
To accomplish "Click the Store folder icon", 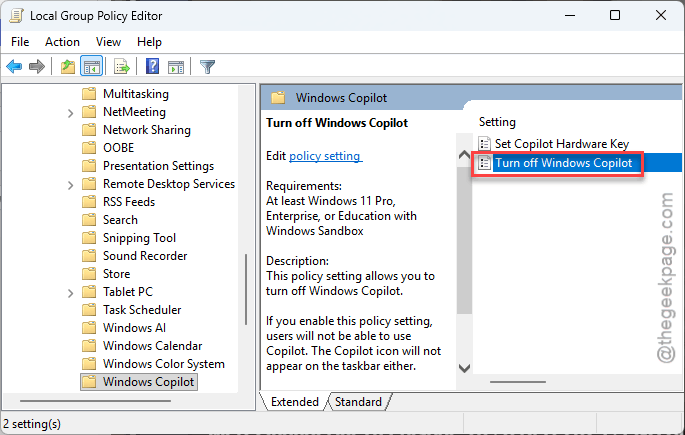I will pyautogui.click(x=89, y=273).
